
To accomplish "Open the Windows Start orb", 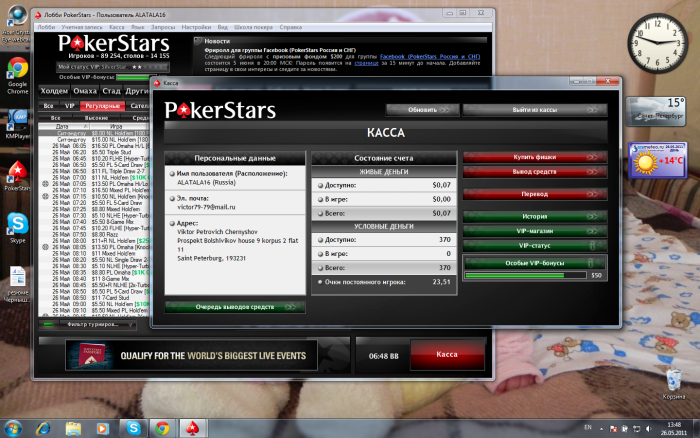I will click(x=12, y=429).
